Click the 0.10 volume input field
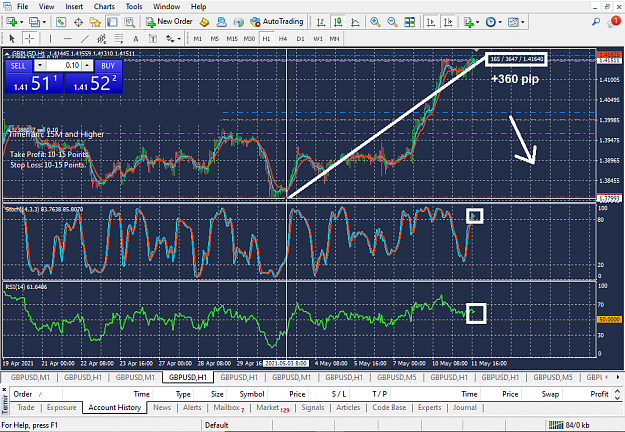 click(64, 65)
